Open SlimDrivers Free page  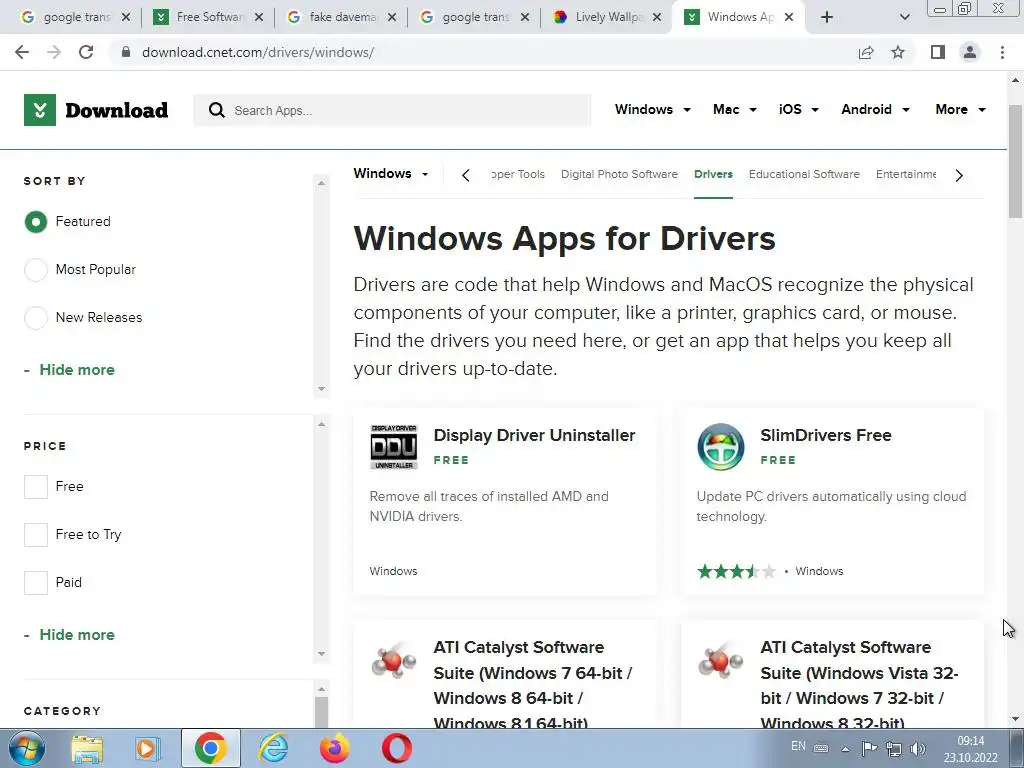[x=825, y=436]
